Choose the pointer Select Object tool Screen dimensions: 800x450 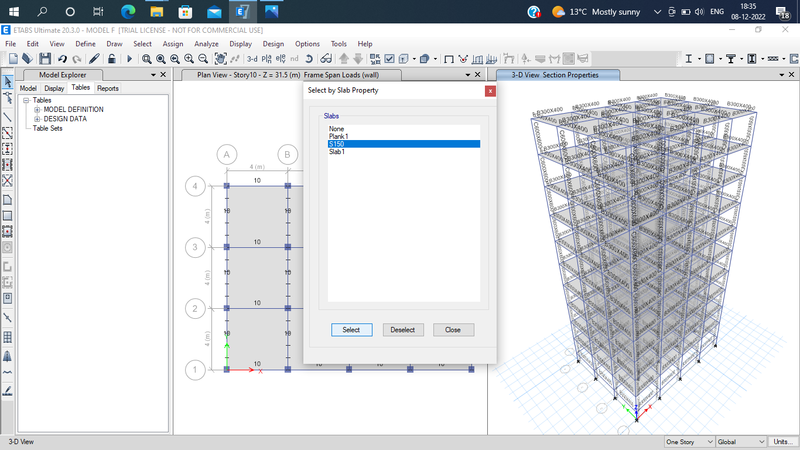tap(8, 82)
